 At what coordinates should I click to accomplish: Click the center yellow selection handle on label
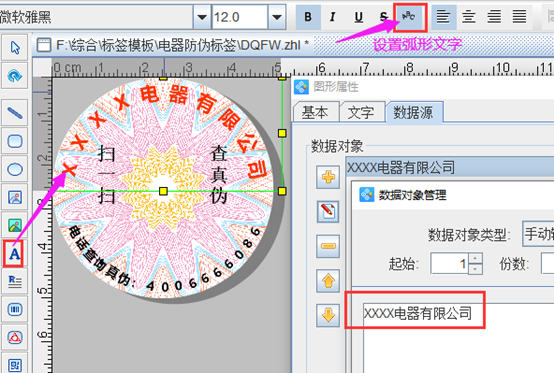[163, 191]
